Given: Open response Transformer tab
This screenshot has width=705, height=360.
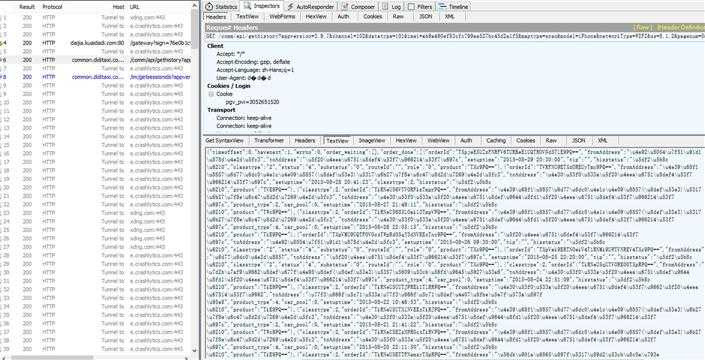Looking at the screenshot, I should coord(269,141).
